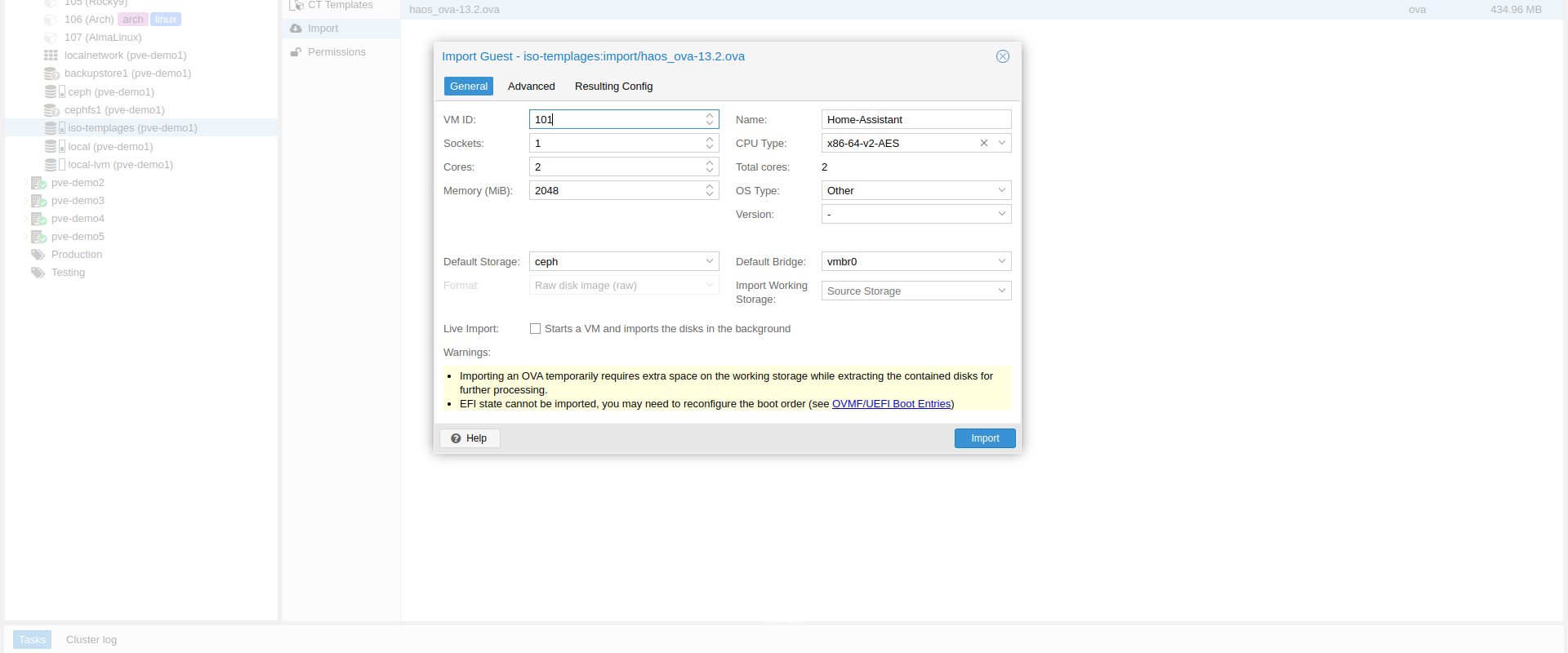Select the General tab
Viewport: 1568px width, 653px height.
469,87
